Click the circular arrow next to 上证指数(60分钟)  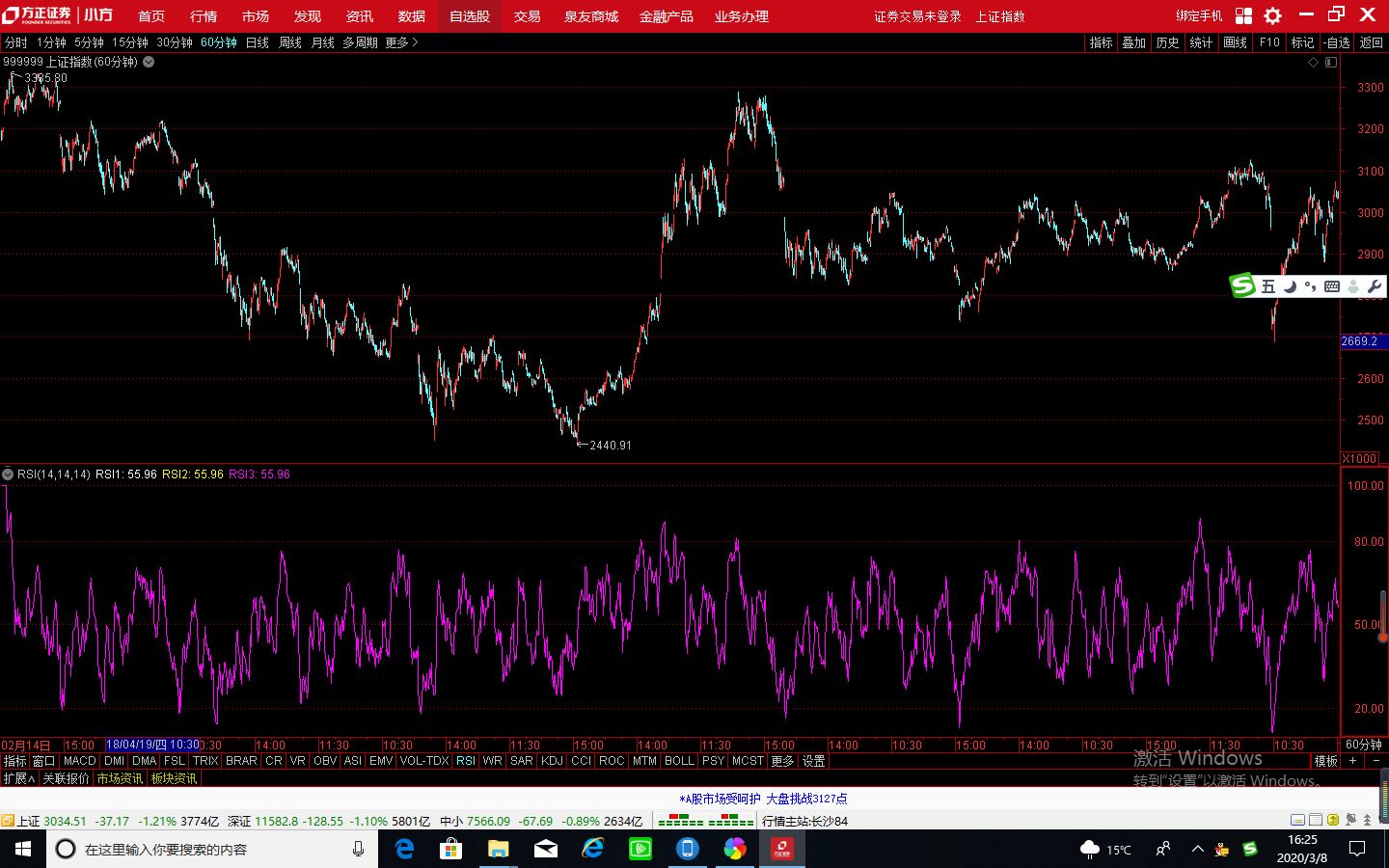(x=149, y=62)
